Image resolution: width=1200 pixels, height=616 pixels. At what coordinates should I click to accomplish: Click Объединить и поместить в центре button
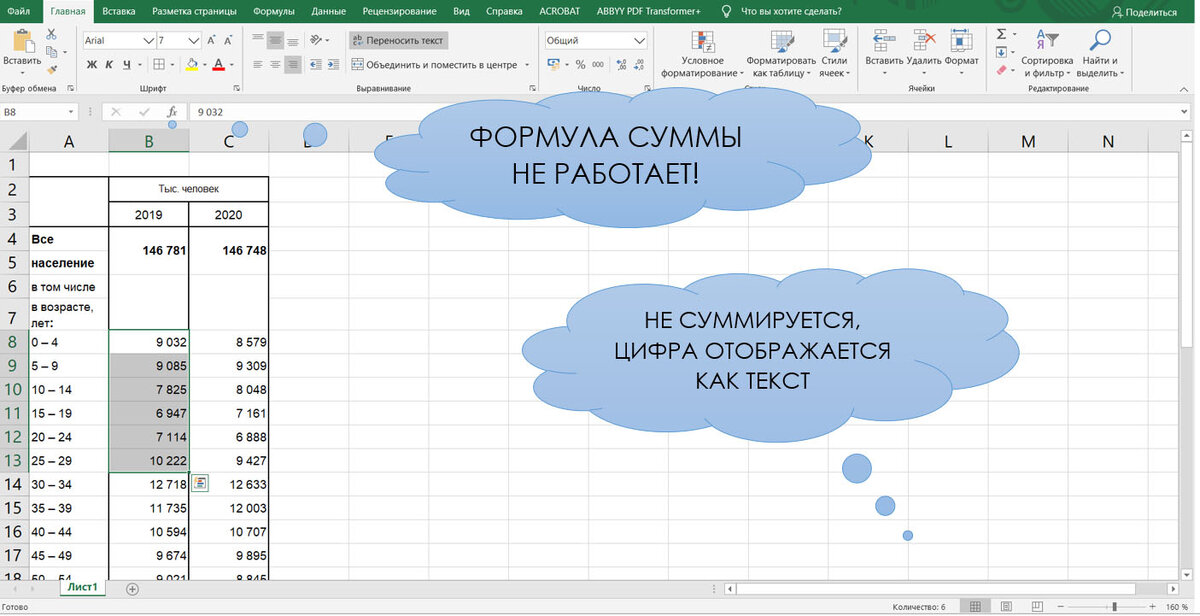coord(433,64)
